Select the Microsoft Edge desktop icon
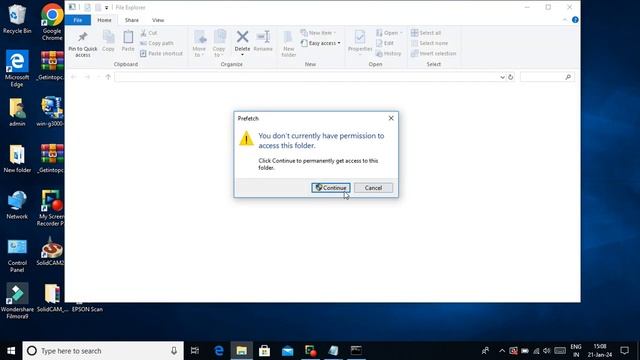Screen dimensions: 640x360 tap(17, 69)
